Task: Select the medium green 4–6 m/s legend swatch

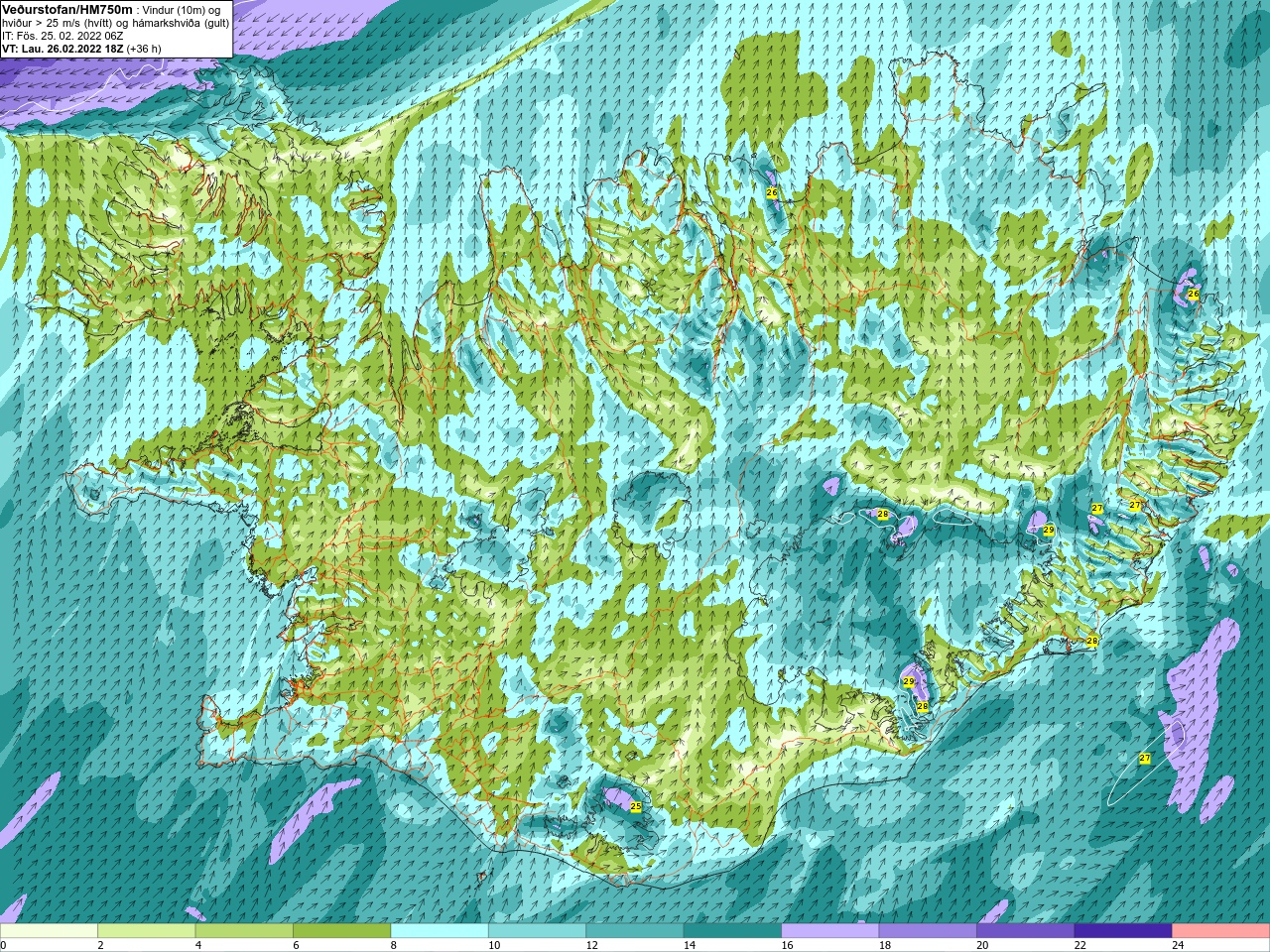Action: click(x=244, y=931)
